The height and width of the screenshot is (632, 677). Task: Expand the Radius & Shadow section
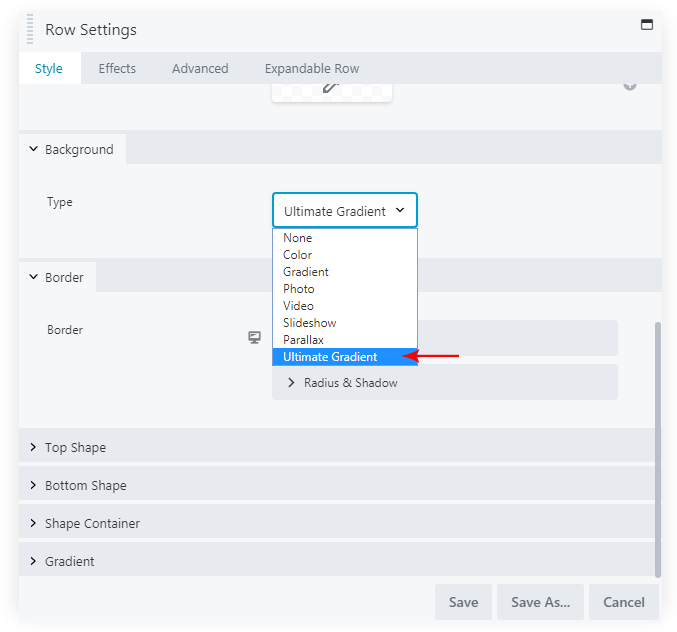350,383
